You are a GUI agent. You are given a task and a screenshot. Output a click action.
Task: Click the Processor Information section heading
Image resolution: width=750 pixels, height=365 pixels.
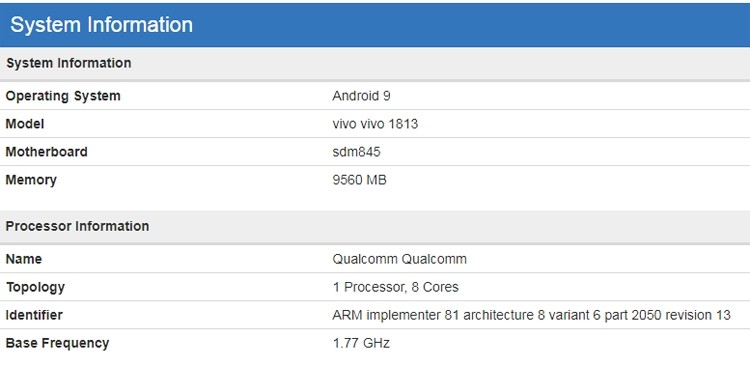tap(77, 226)
